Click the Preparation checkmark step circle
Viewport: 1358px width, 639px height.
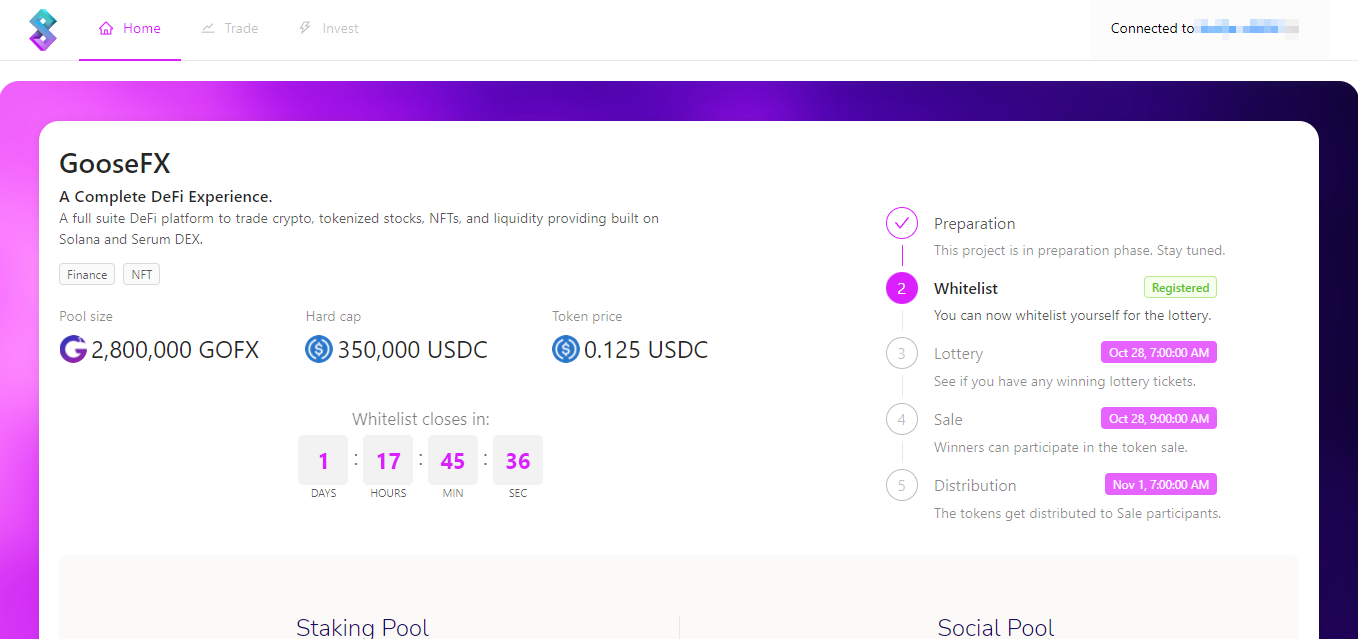[x=902, y=223]
